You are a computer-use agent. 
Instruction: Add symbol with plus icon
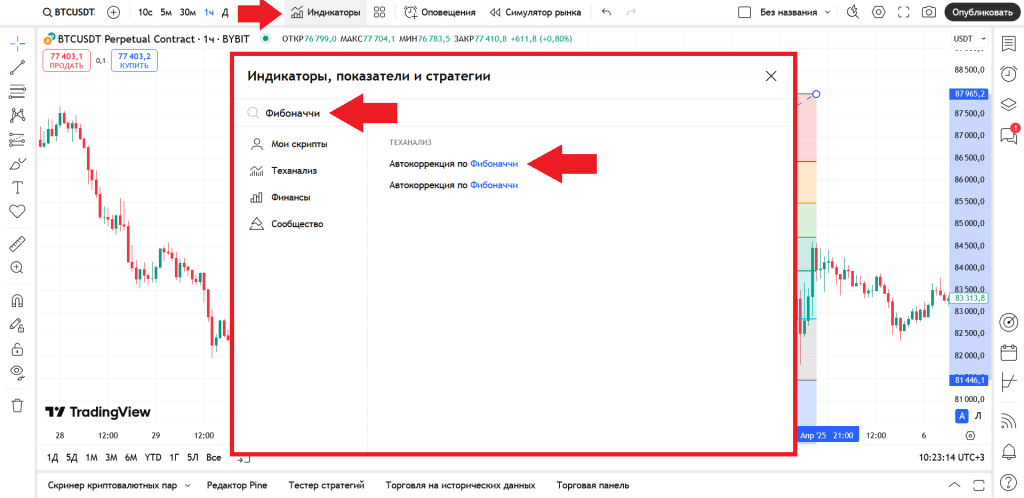pyautogui.click(x=114, y=12)
